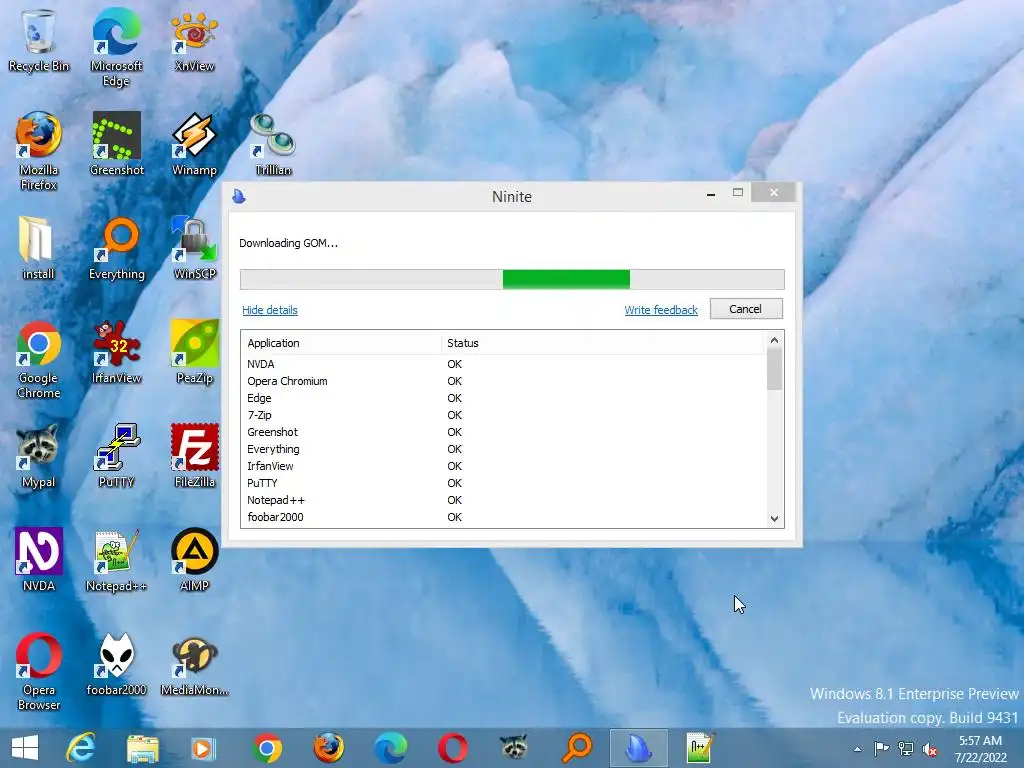The image size is (1024, 768).
Task: Select the FileZilla desktop icon
Action: 194,456
